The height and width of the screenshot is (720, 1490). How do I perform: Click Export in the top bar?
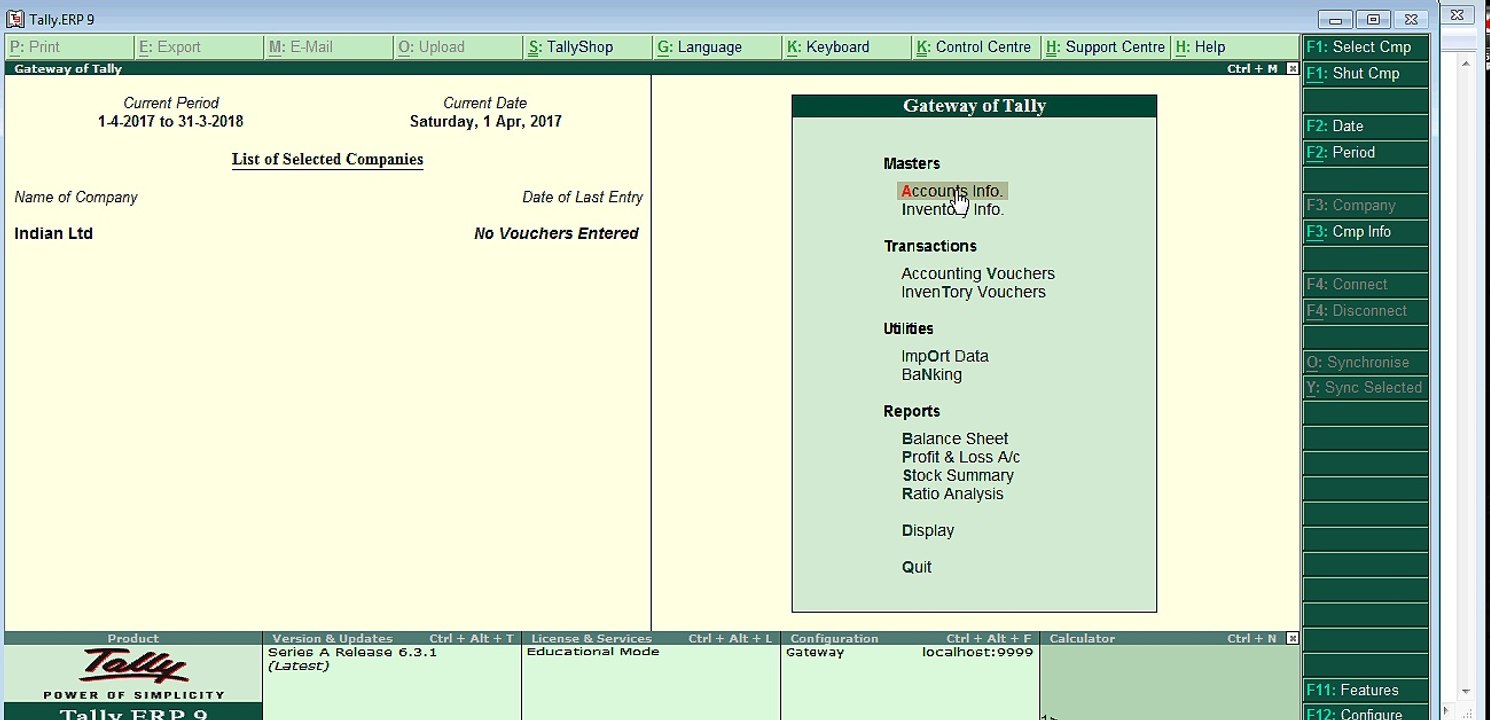[x=199, y=47]
